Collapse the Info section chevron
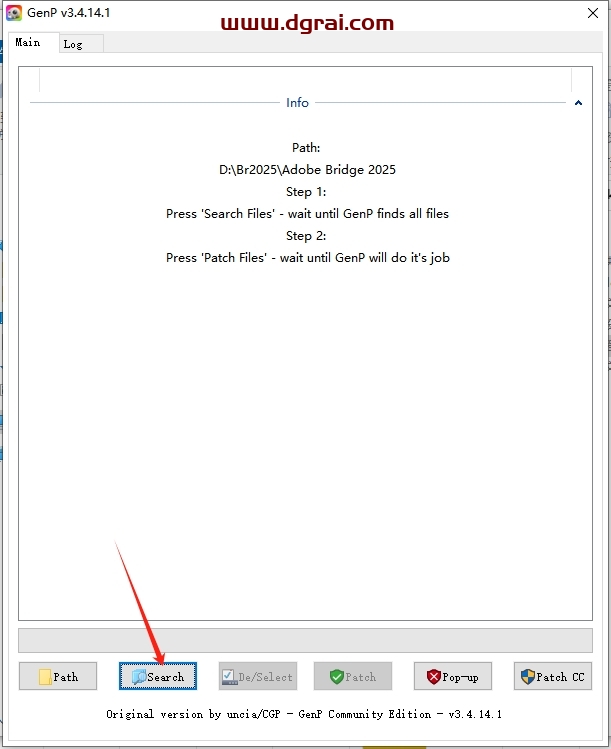 578,103
